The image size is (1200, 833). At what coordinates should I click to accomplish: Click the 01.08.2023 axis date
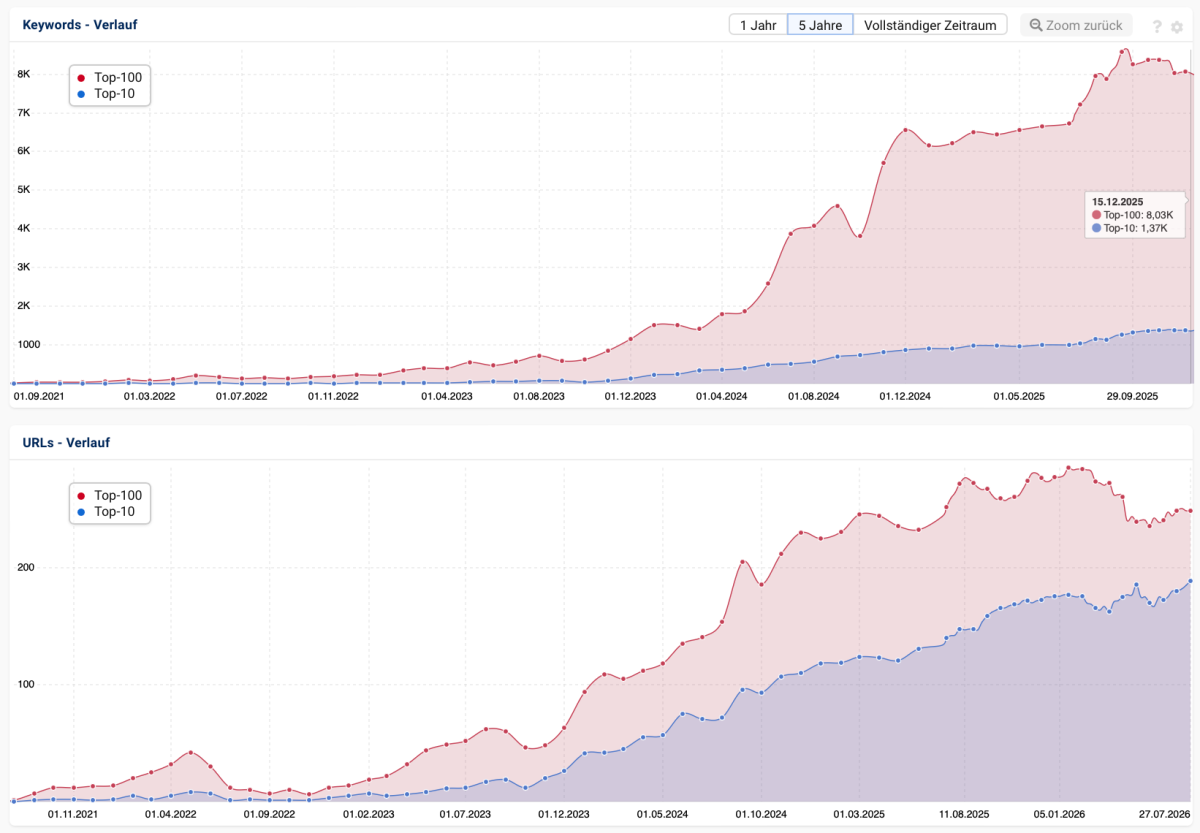(539, 396)
